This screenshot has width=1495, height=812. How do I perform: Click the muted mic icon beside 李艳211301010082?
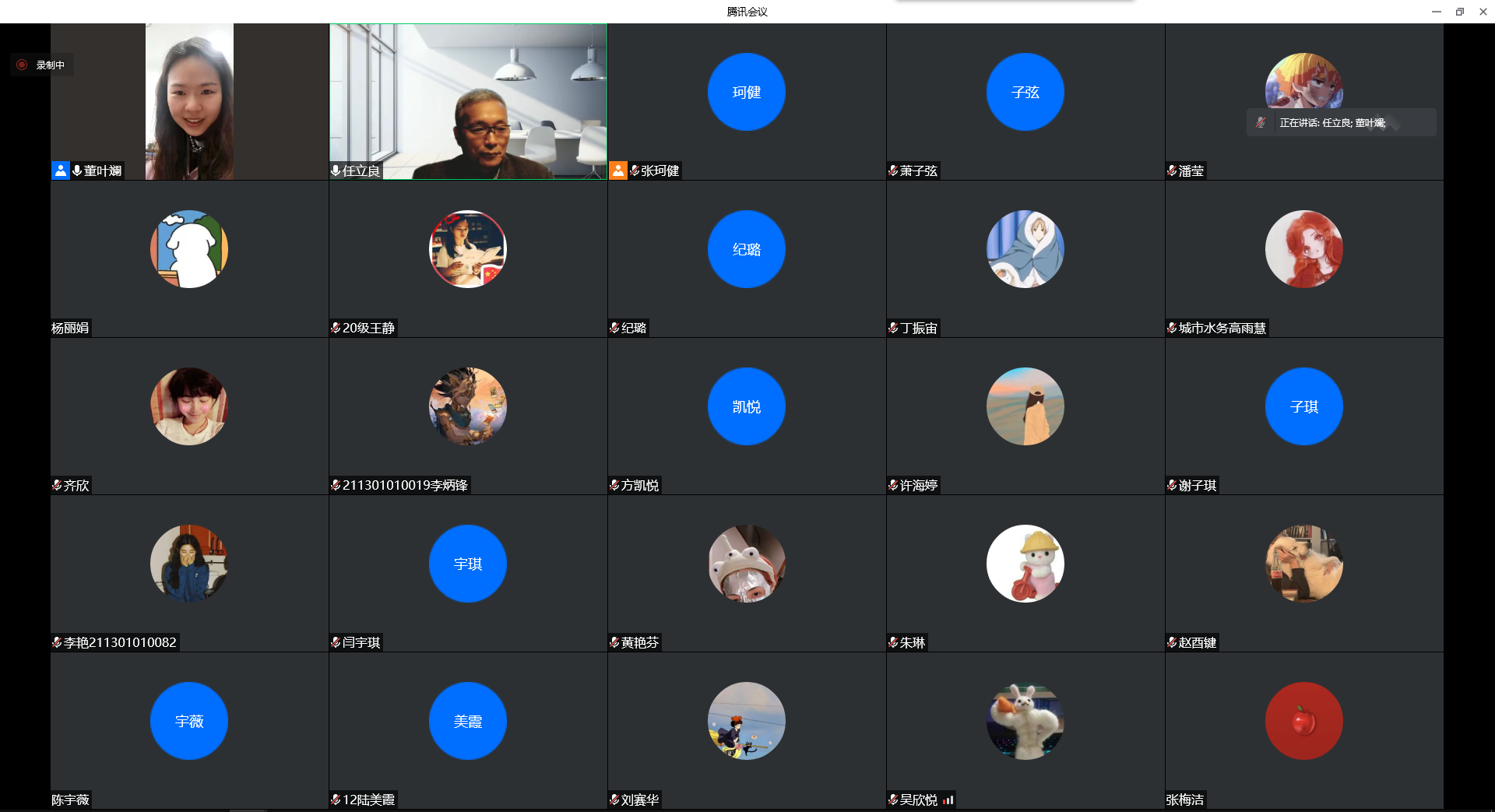tap(57, 642)
